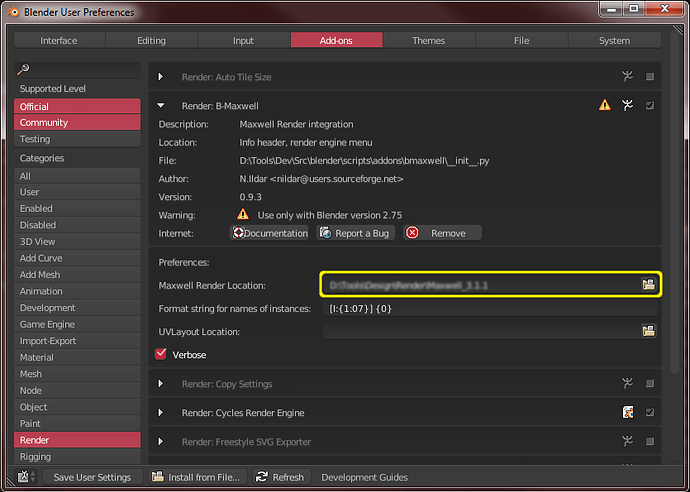This screenshot has height=492, width=690.
Task: Click the UVLayout Location field
Action: tap(482, 331)
